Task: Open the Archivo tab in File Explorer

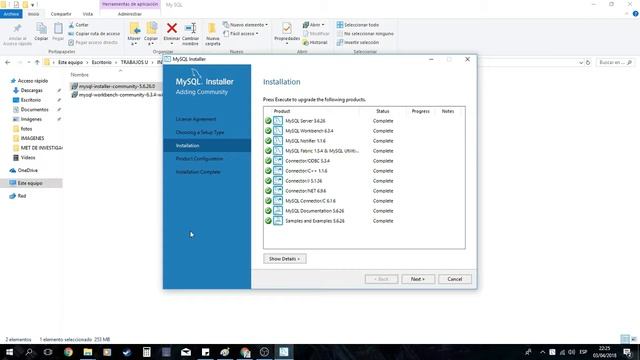Action: [x=11, y=14]
